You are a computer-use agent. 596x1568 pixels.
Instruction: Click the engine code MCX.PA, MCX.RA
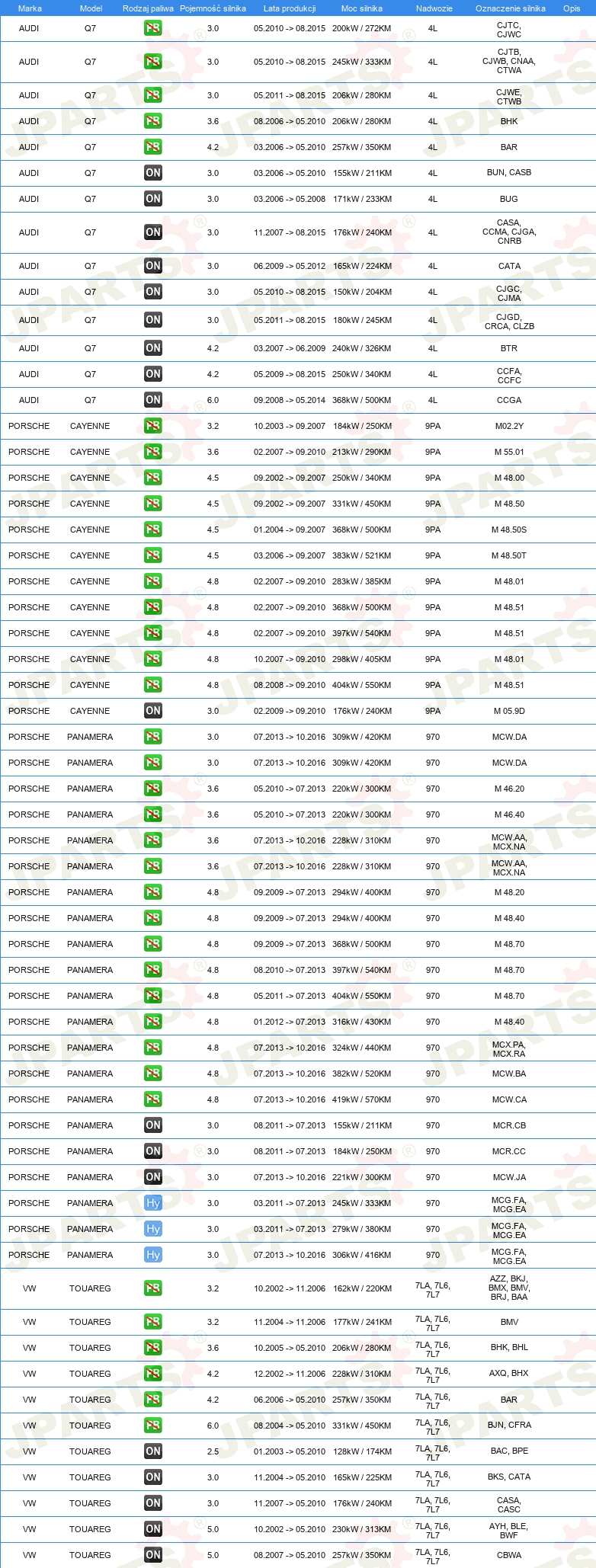pos(509,1049)
